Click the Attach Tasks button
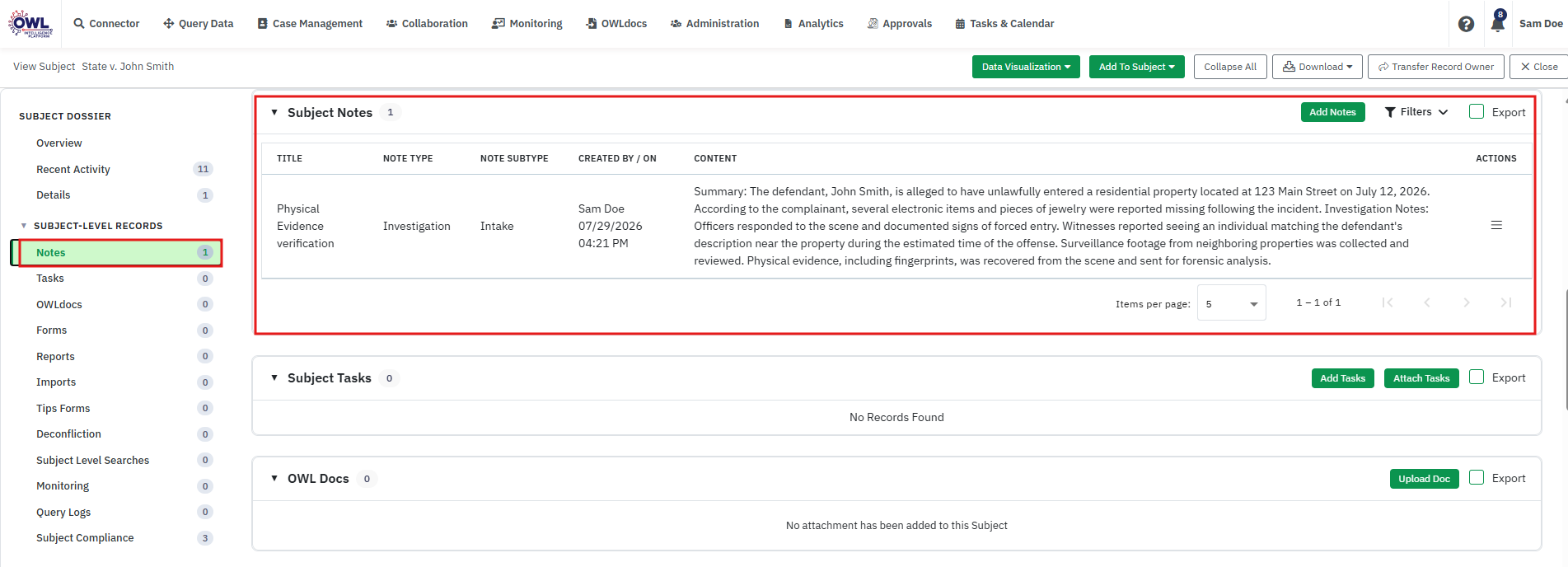 click(1421, 378)
